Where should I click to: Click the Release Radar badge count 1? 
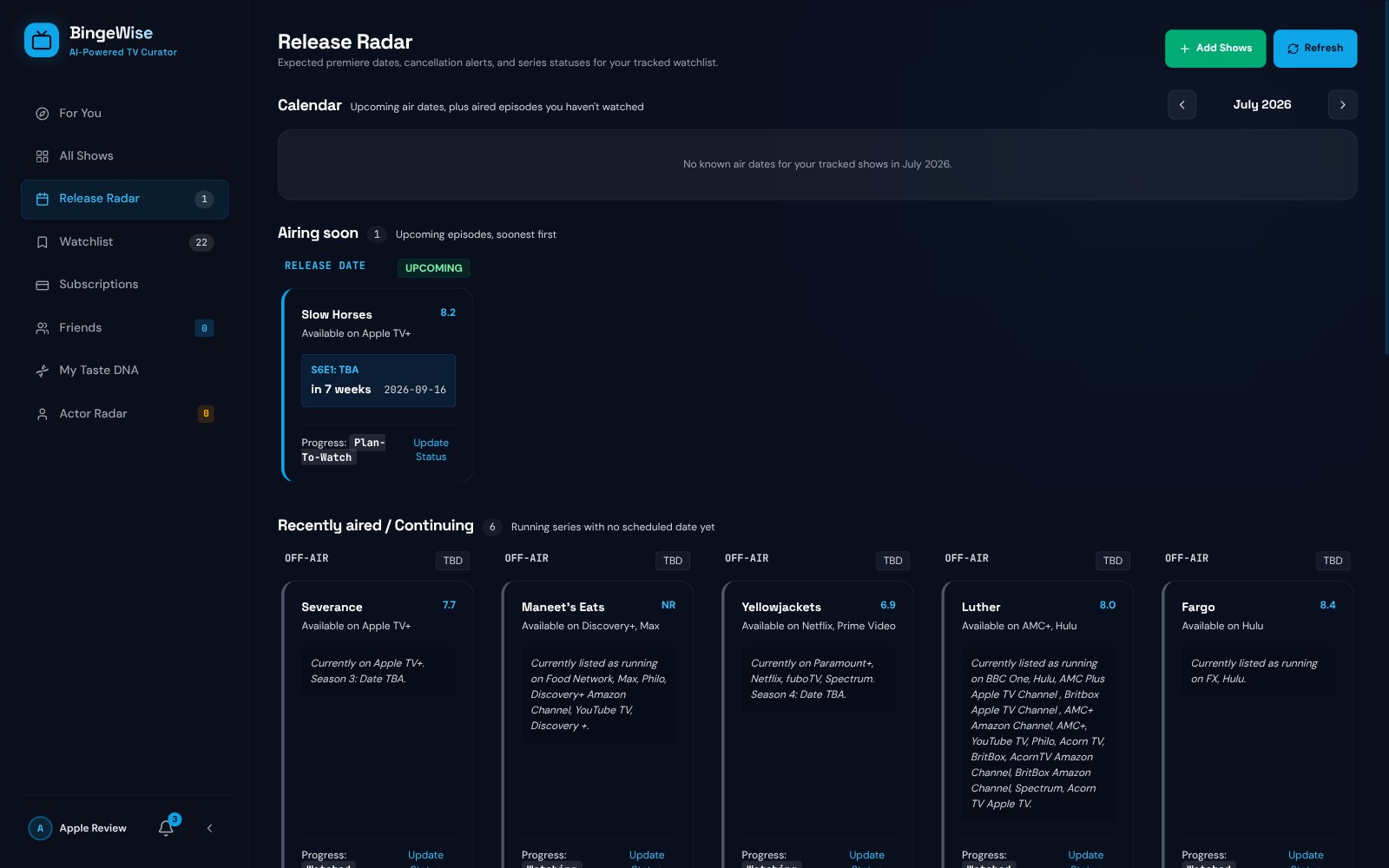click(x=204, y=200)
